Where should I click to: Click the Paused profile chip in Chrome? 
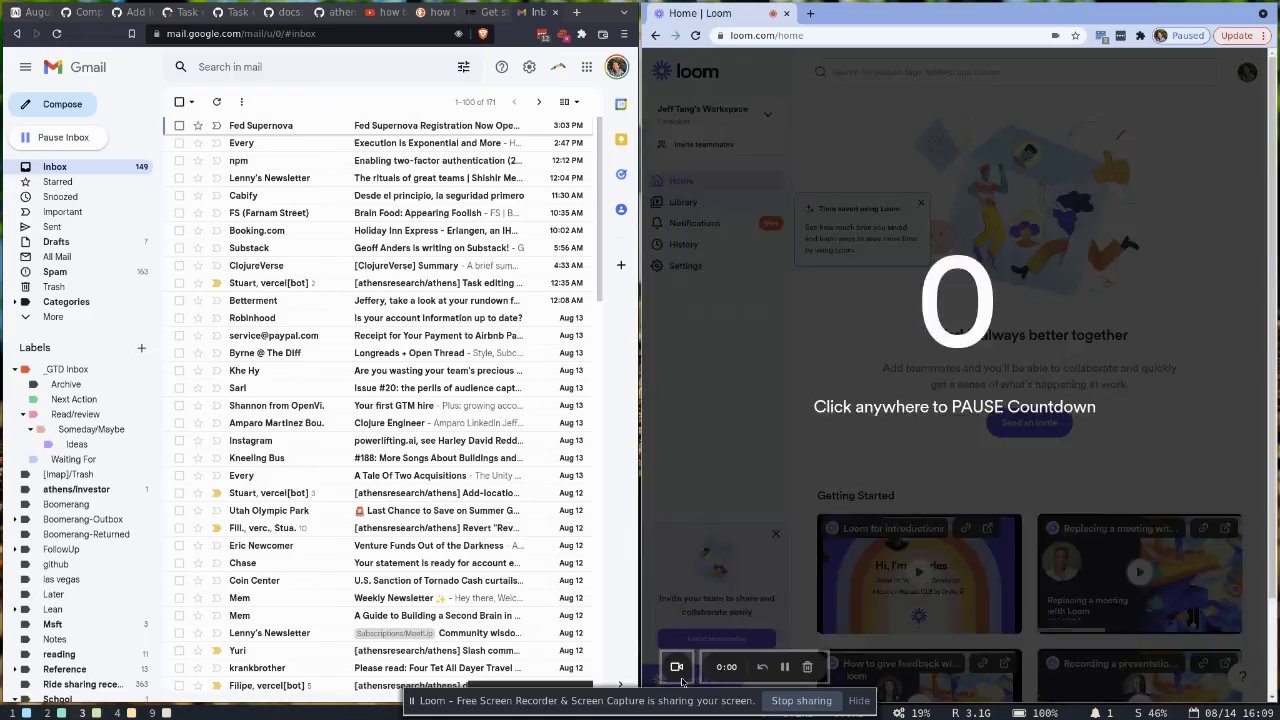point(1181,36)
